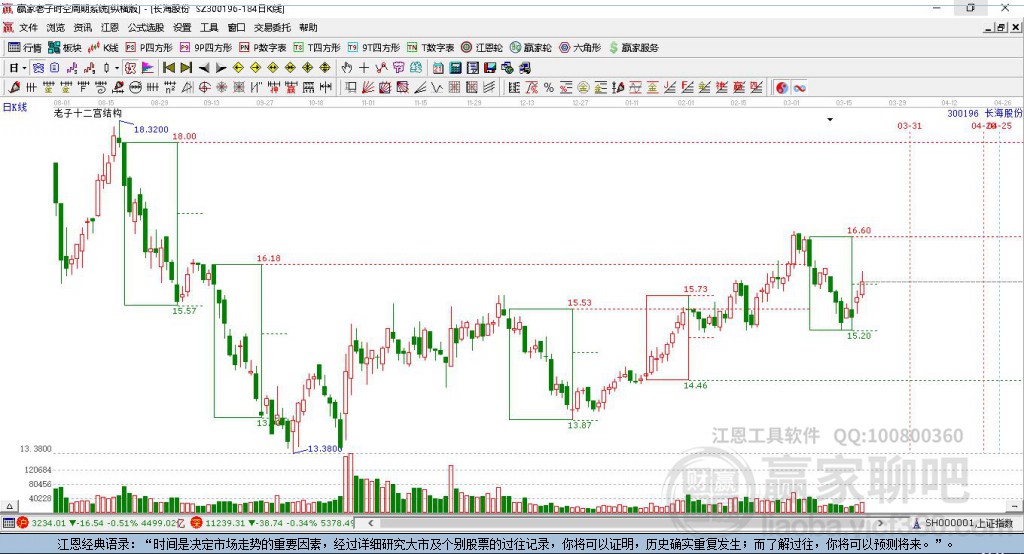
Task: Click SH000001 上证指数 in the status bar
Action: click(x=969, y=523)
